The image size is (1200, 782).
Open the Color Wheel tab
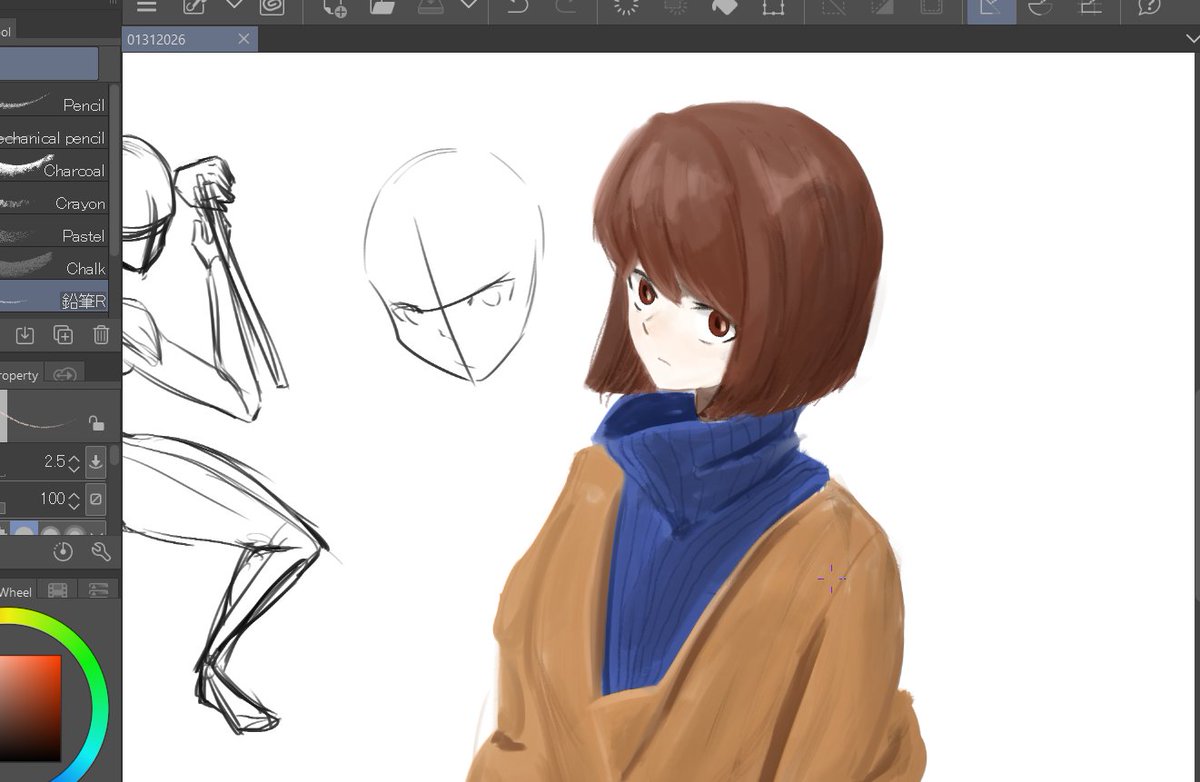click(17, 591)
